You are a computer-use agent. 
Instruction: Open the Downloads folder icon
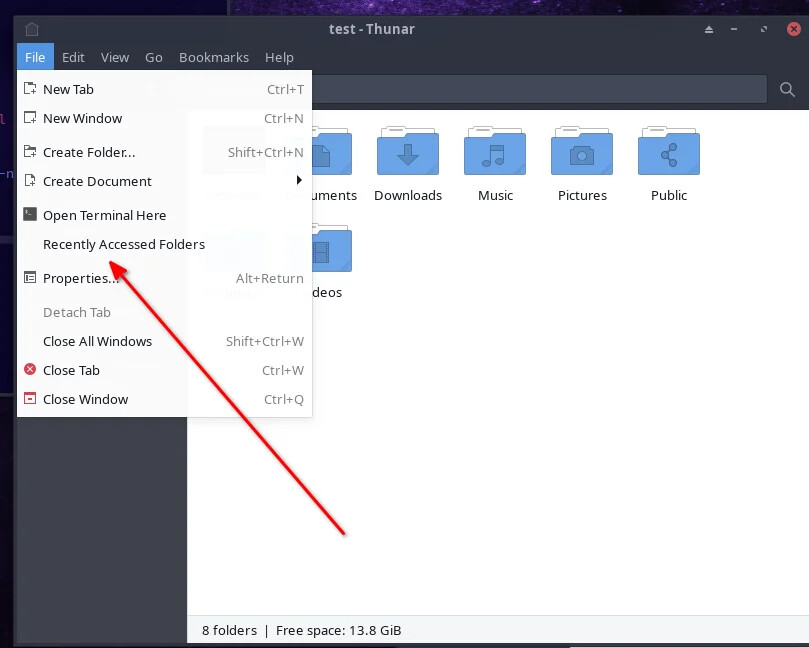(x=408, y=152)
